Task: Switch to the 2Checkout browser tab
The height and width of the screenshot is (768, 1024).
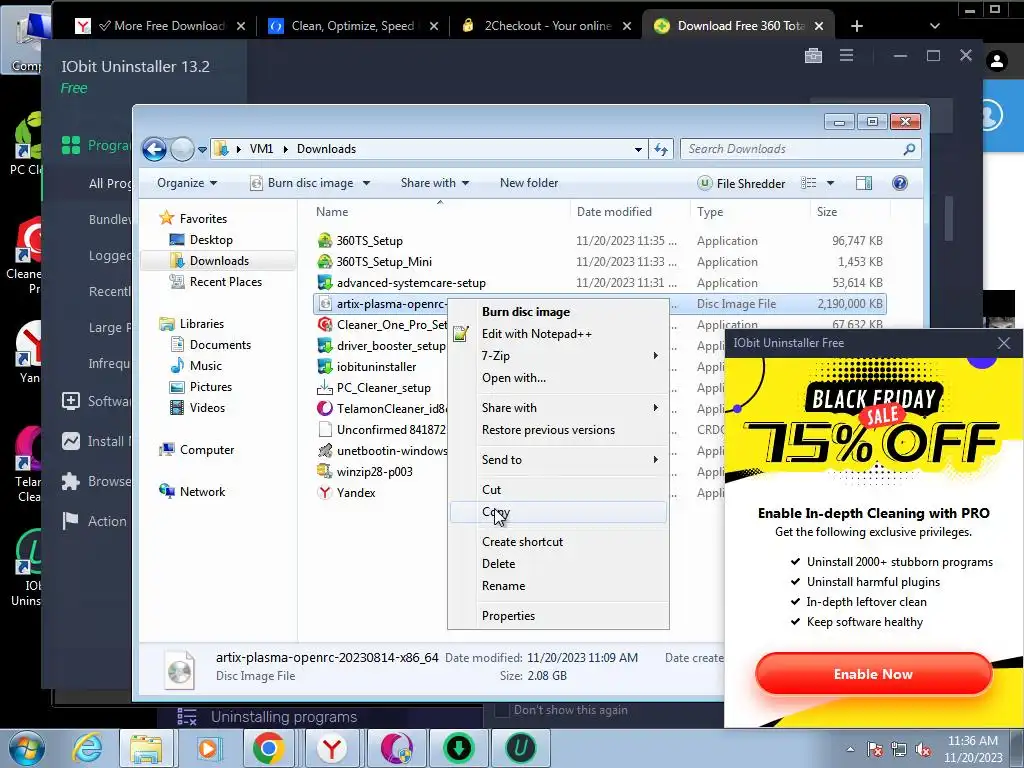Action: (547, 26)
